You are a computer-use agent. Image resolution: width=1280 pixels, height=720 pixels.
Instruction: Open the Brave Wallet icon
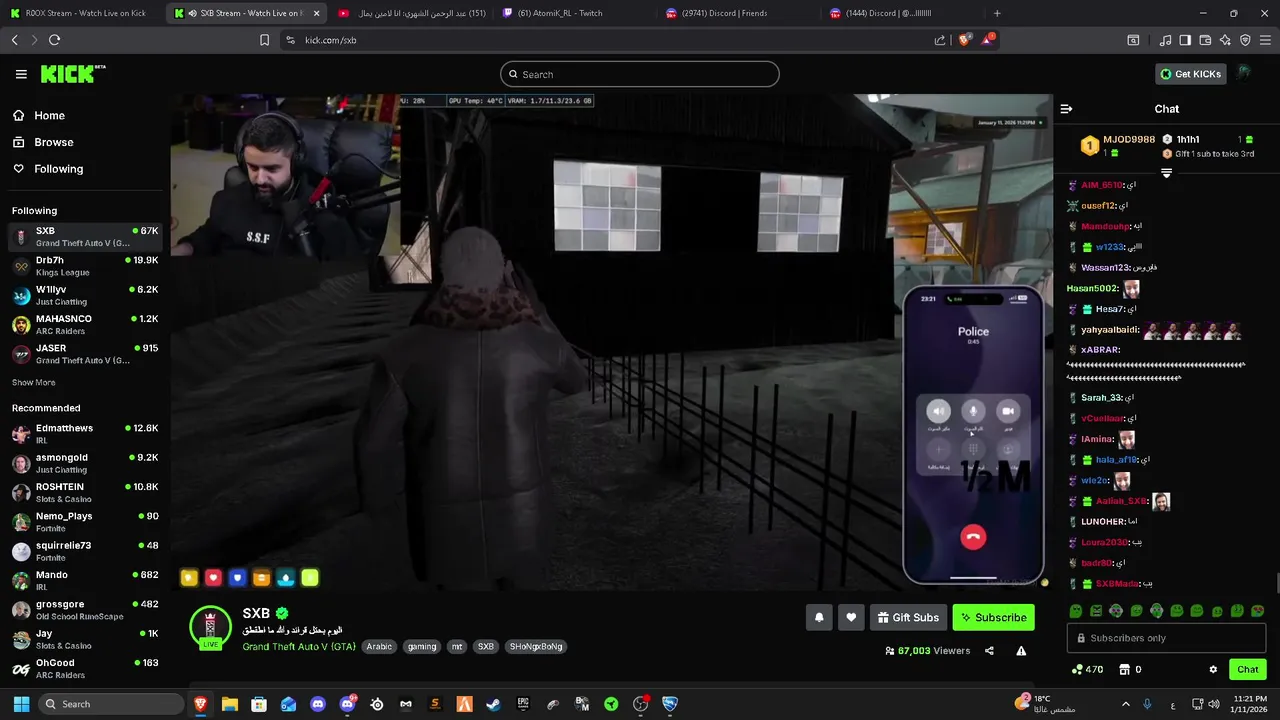point(1205,40)
